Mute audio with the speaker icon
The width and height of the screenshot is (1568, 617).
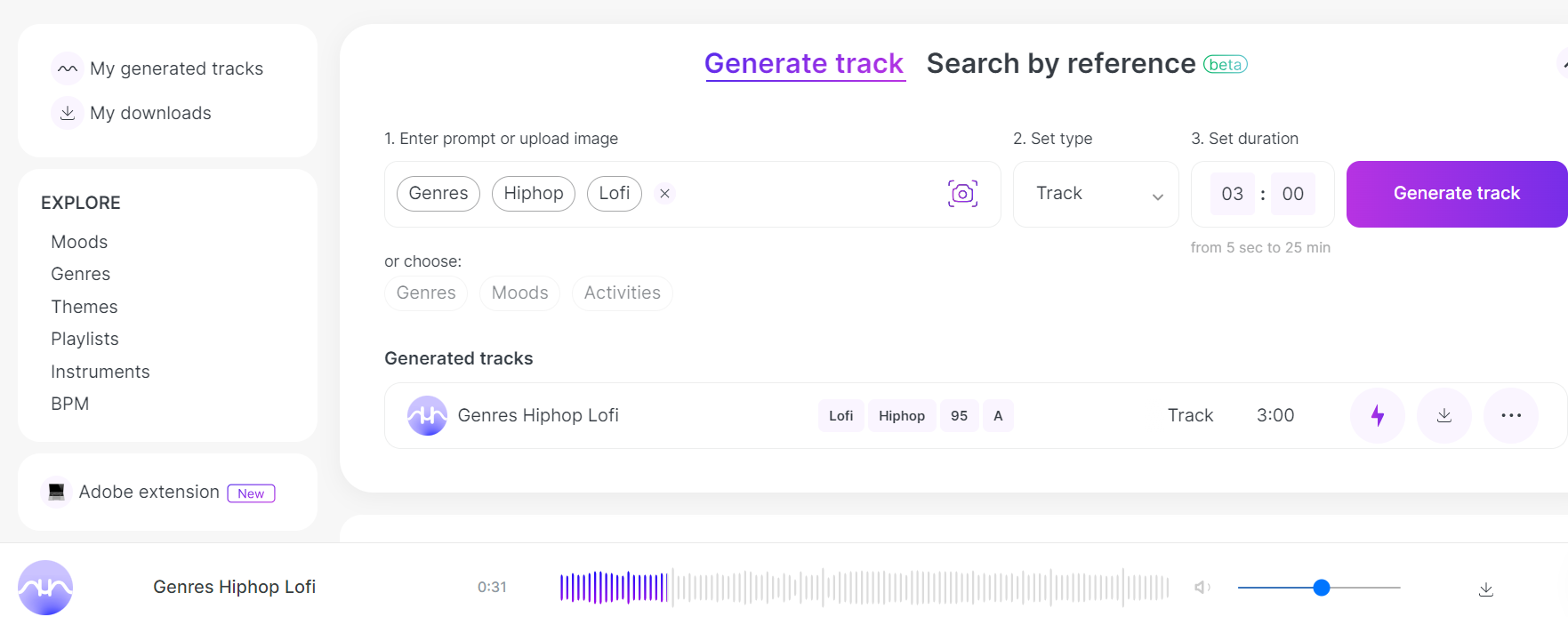tap(1202, 588)
